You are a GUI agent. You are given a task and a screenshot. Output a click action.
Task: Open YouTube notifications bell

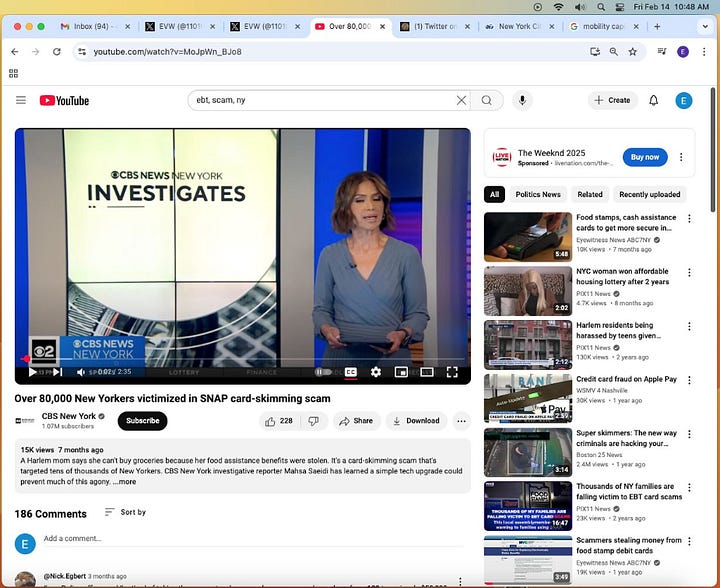[x=653, y=100]
